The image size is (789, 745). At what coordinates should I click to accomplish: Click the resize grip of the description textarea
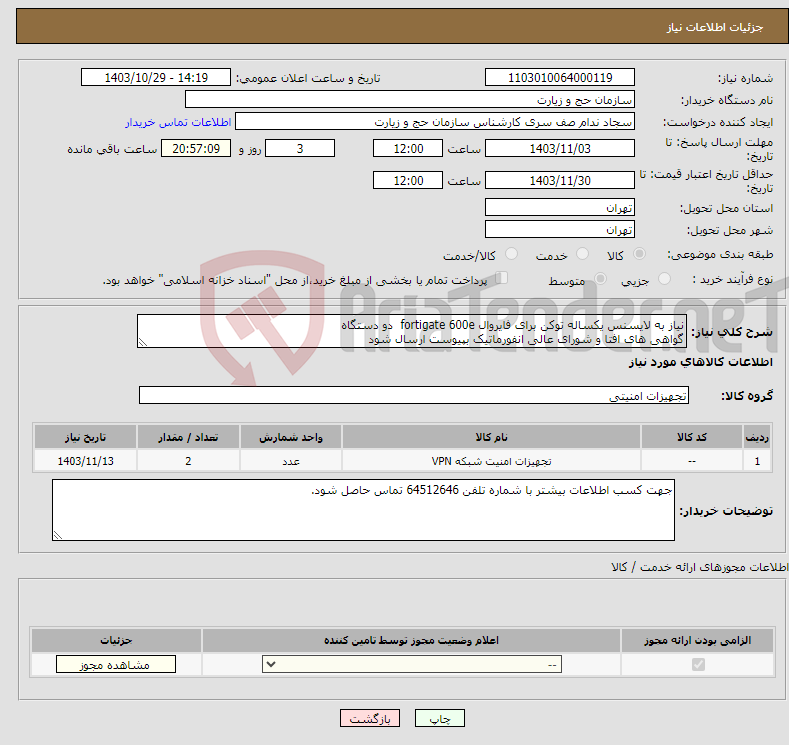143,343
